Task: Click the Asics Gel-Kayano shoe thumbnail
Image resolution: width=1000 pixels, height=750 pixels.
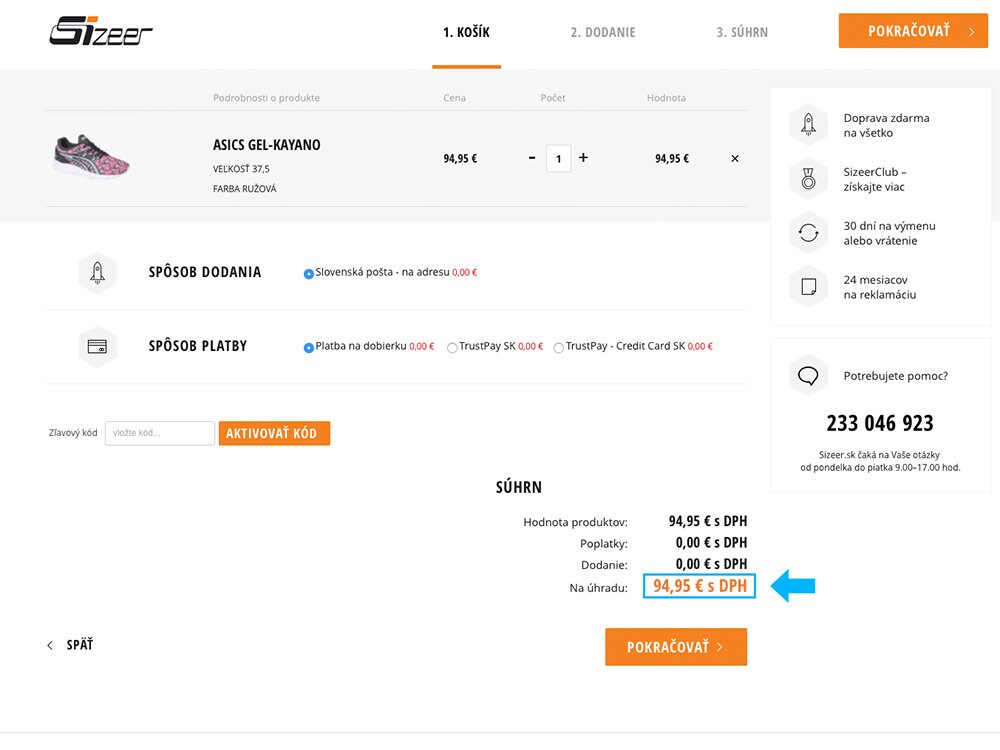Action: [x=91, y=157]
